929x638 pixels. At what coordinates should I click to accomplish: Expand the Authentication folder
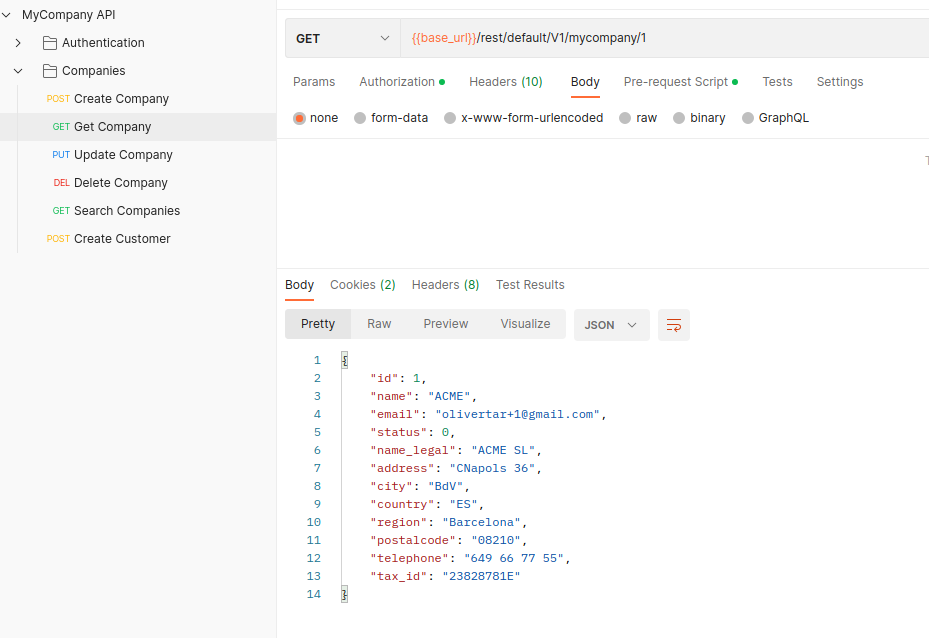17,42
